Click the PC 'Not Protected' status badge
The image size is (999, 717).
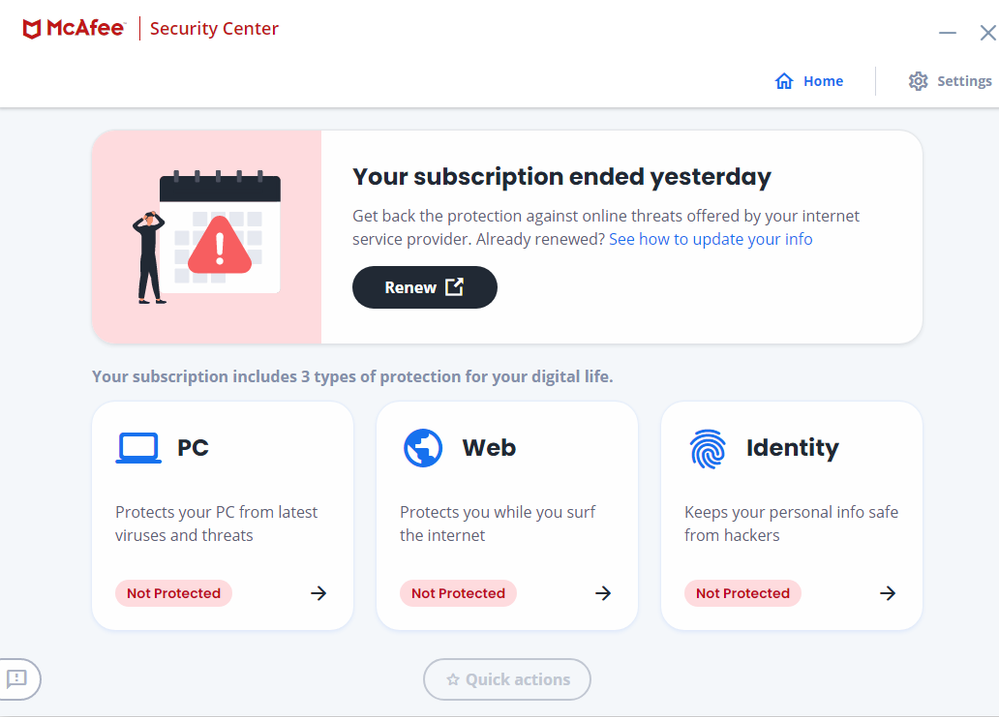pyautogui.click(x=174, y=593)
